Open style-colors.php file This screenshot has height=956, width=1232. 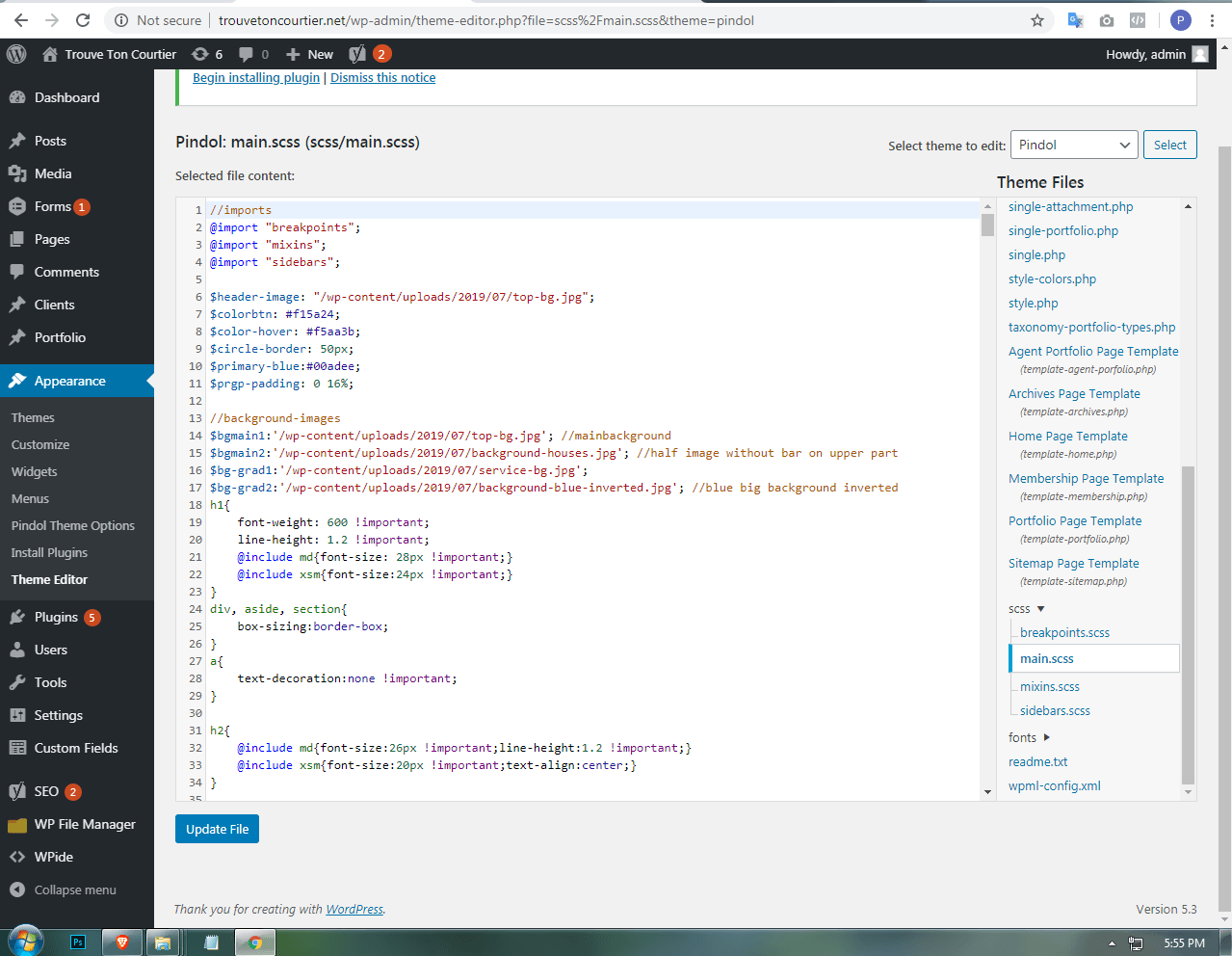point(1052,279)
